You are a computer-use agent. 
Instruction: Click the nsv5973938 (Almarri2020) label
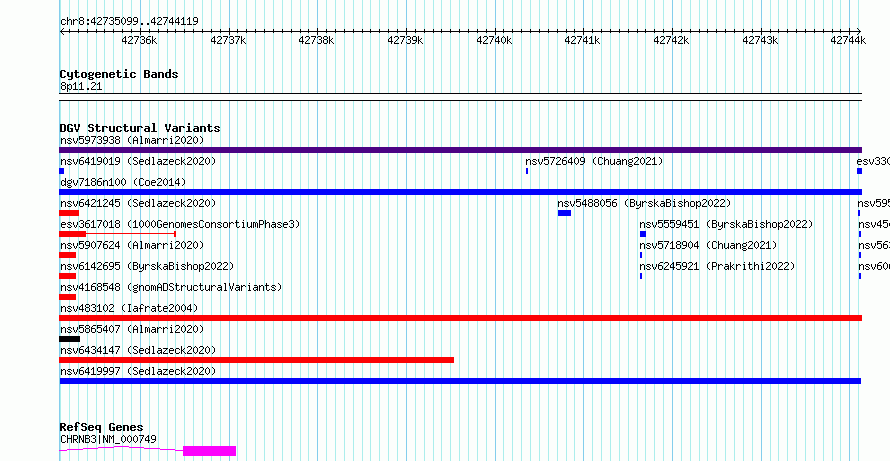point(132,140)
